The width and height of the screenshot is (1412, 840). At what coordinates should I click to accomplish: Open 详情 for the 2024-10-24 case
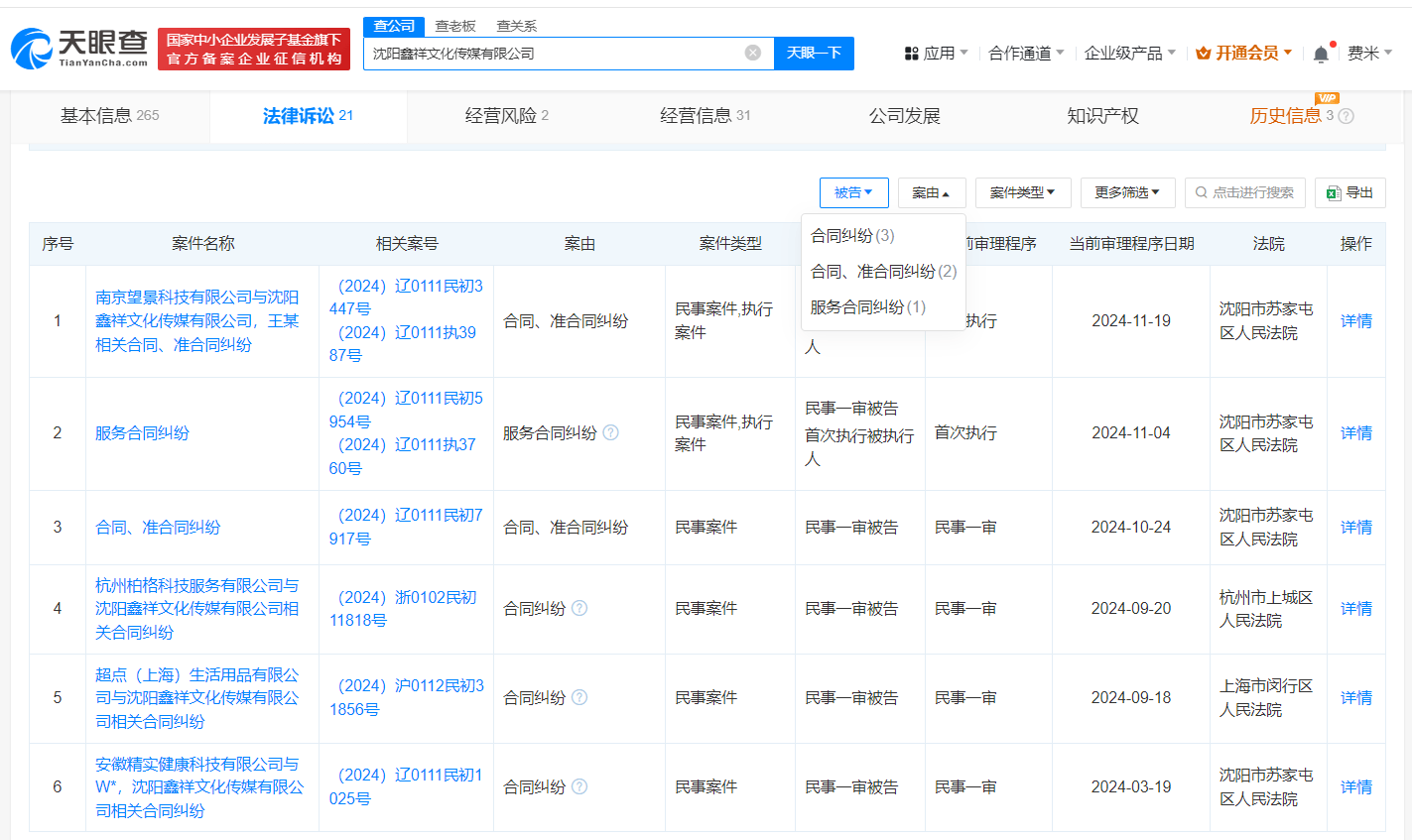point(1356,527)
